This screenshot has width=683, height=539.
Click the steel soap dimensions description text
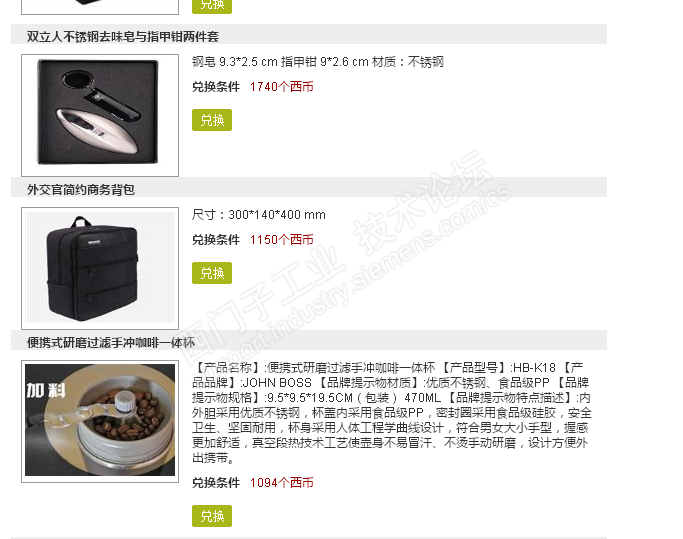pyautogui.click(x=318, y=62)
